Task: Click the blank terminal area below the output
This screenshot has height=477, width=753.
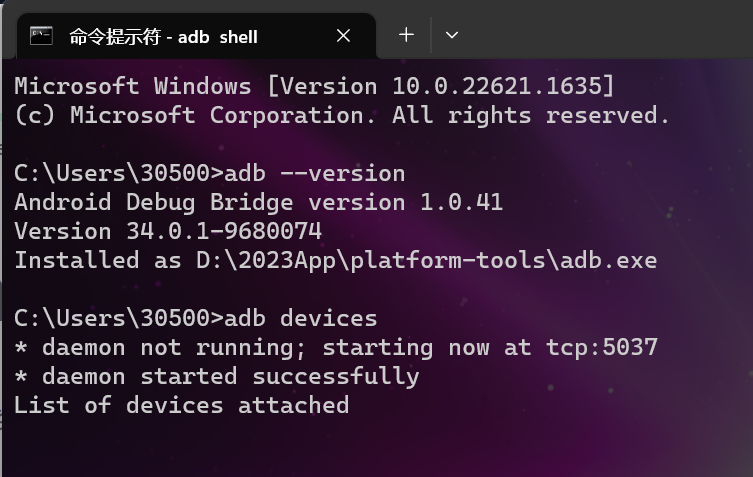Action: tap(376, 447)
